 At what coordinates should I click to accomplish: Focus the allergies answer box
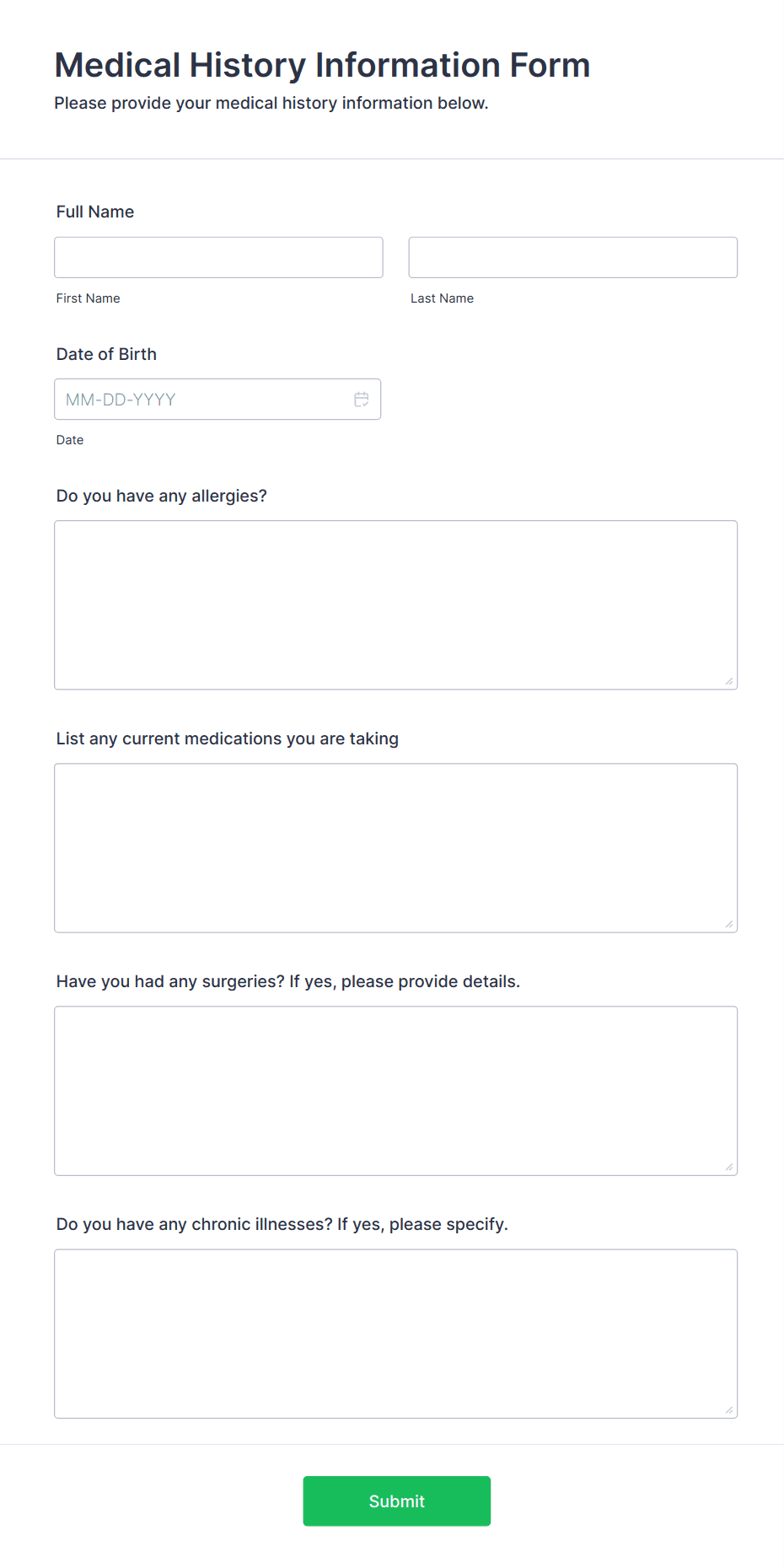(395, 603)
